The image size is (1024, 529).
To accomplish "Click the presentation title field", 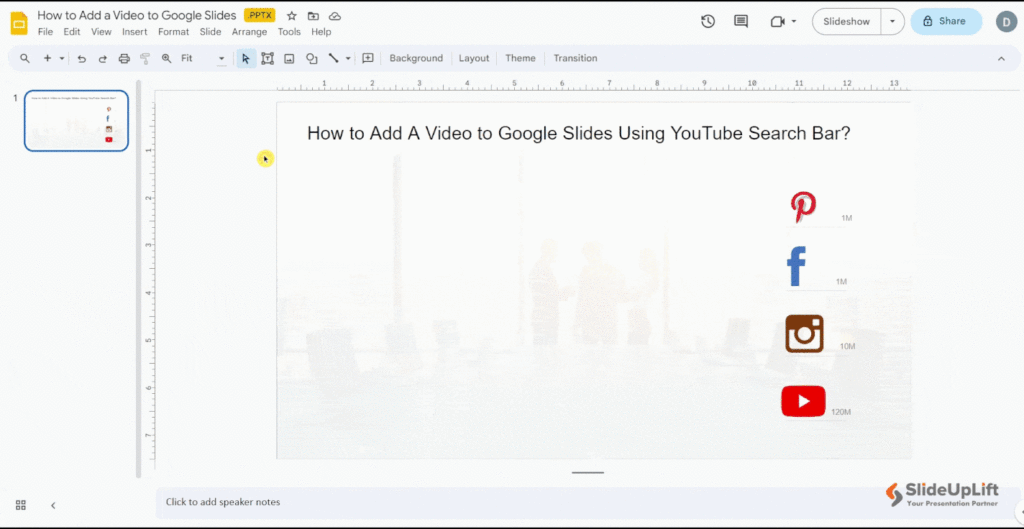I will coord(136,15).
